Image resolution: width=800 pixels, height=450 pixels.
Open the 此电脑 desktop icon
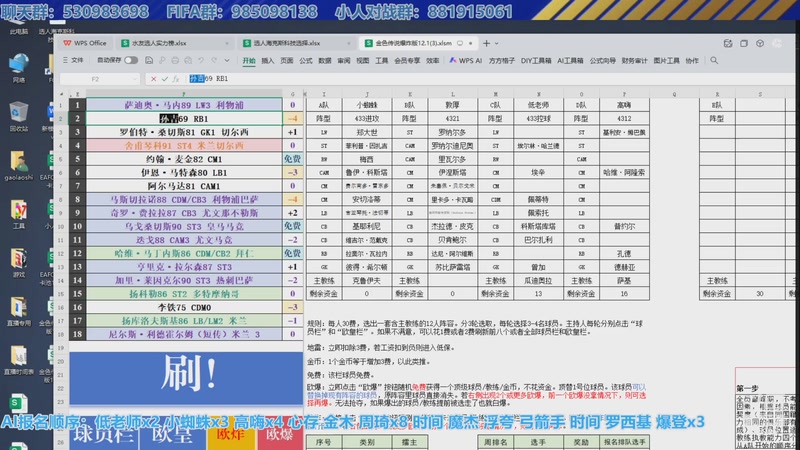[19, 29]
